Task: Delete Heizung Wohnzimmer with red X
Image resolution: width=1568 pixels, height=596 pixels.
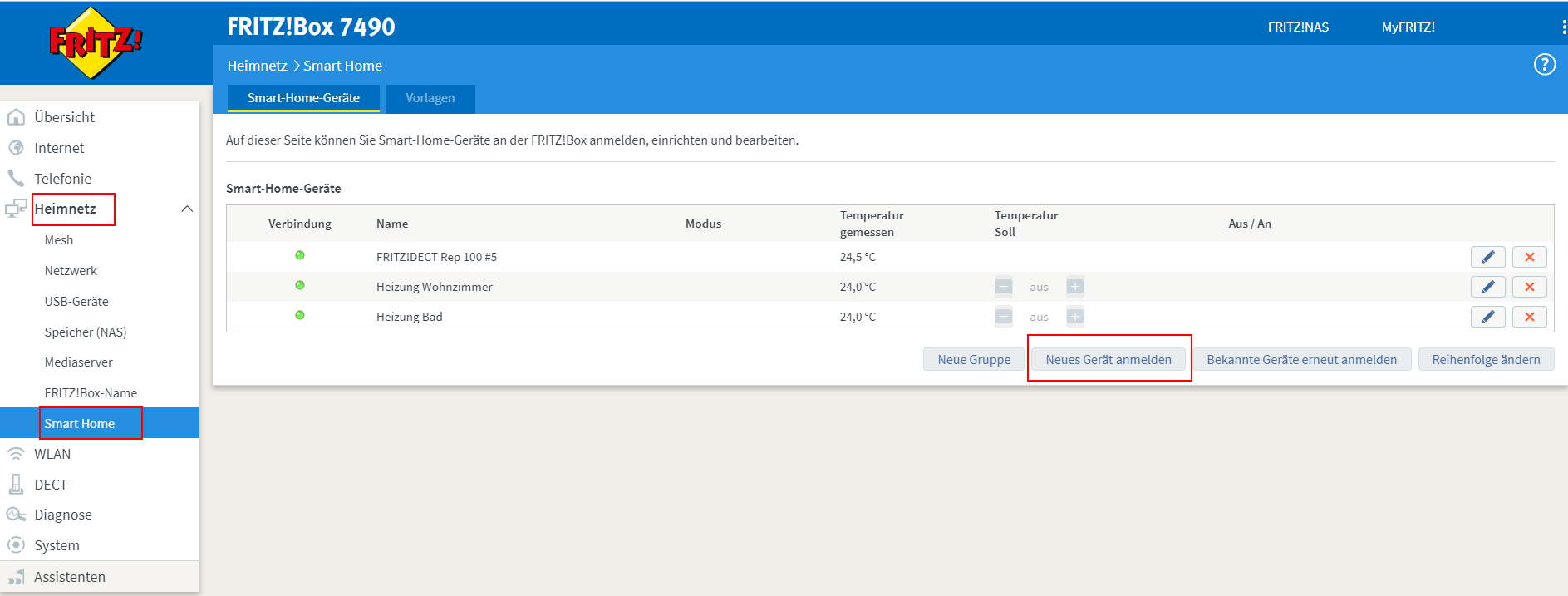Action: tap(1529, 287)
